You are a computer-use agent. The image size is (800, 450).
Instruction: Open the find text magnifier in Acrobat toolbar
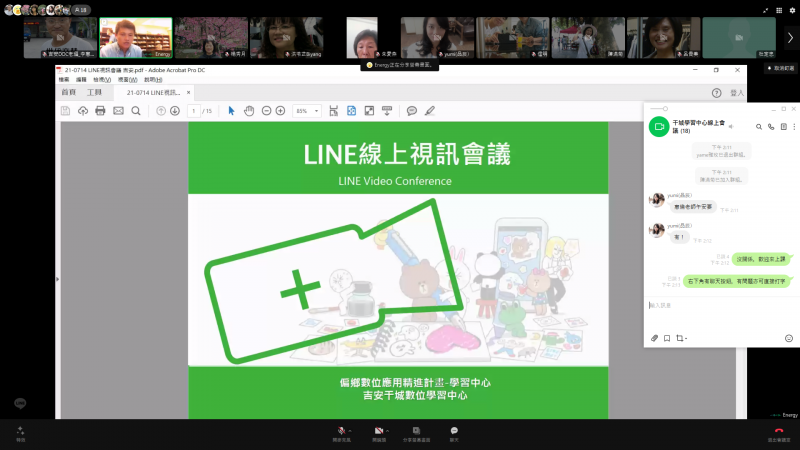tap(136, 111)
